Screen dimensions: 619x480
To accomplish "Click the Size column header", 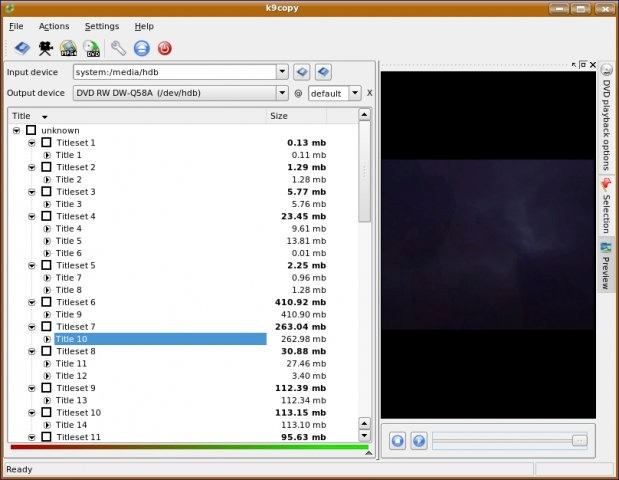I will (x=310, y=116).
